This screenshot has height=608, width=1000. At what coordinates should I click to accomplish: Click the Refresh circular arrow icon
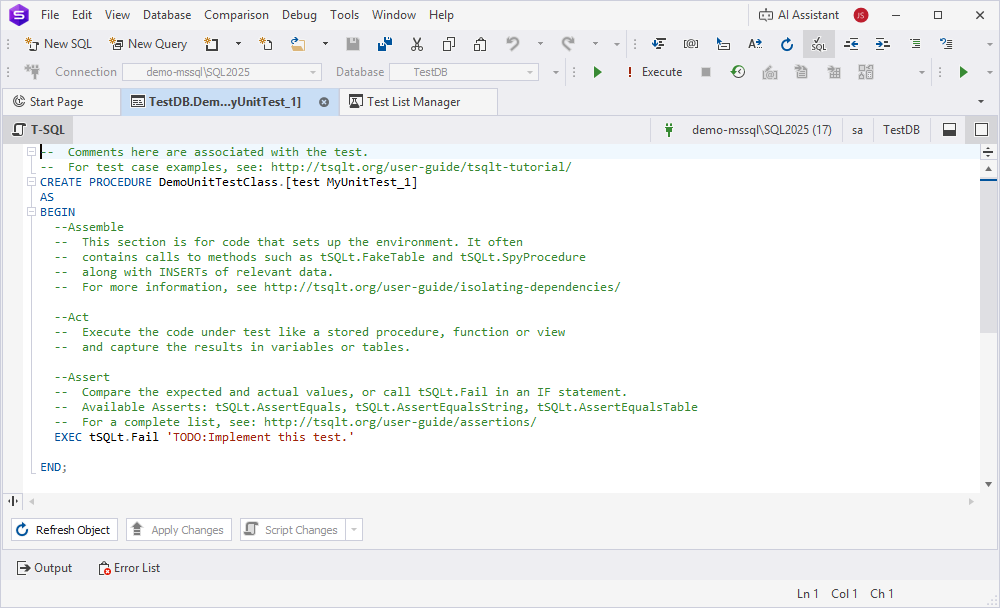787,44
